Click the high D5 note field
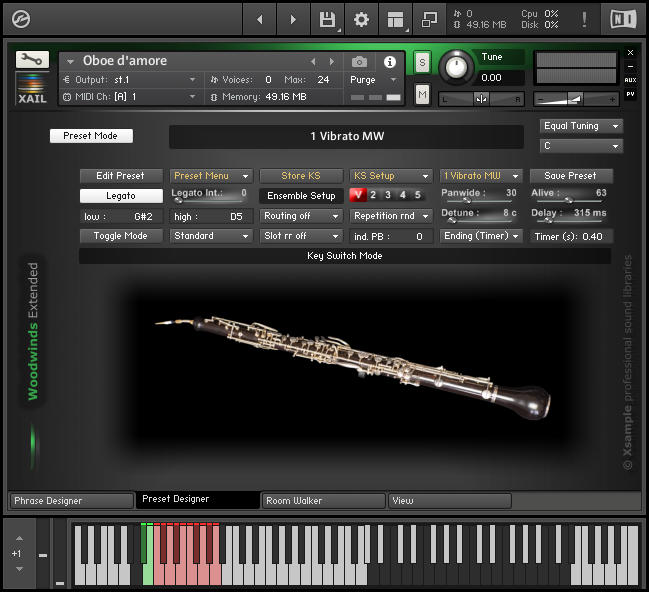This screenshot has height=592, width=649. (x=211, y=217)
